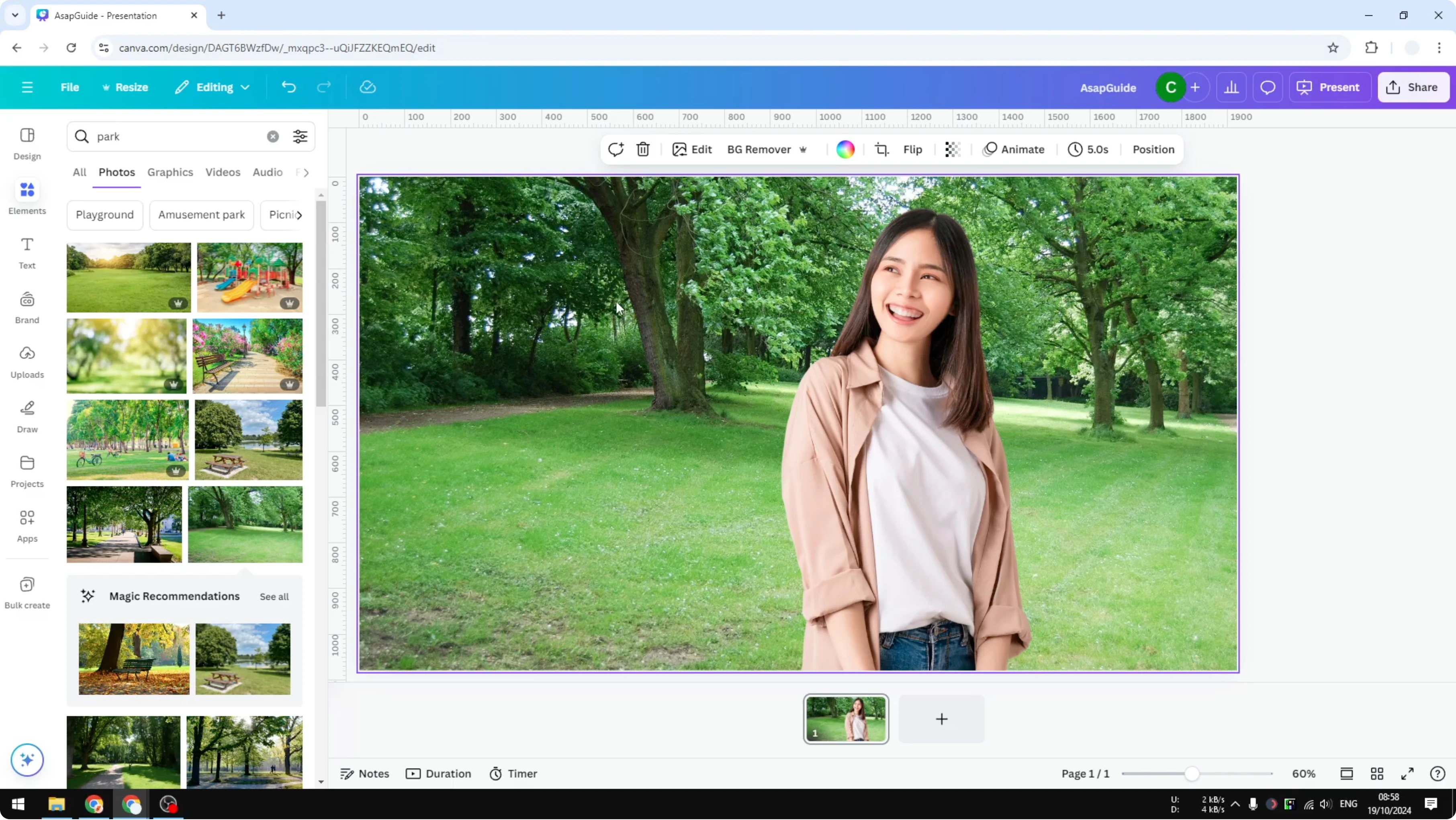Image resolution: width=1456 pixels, height=820 pixels.
Task: Expand the BG Remover dropdown
Action: [803, 149]
